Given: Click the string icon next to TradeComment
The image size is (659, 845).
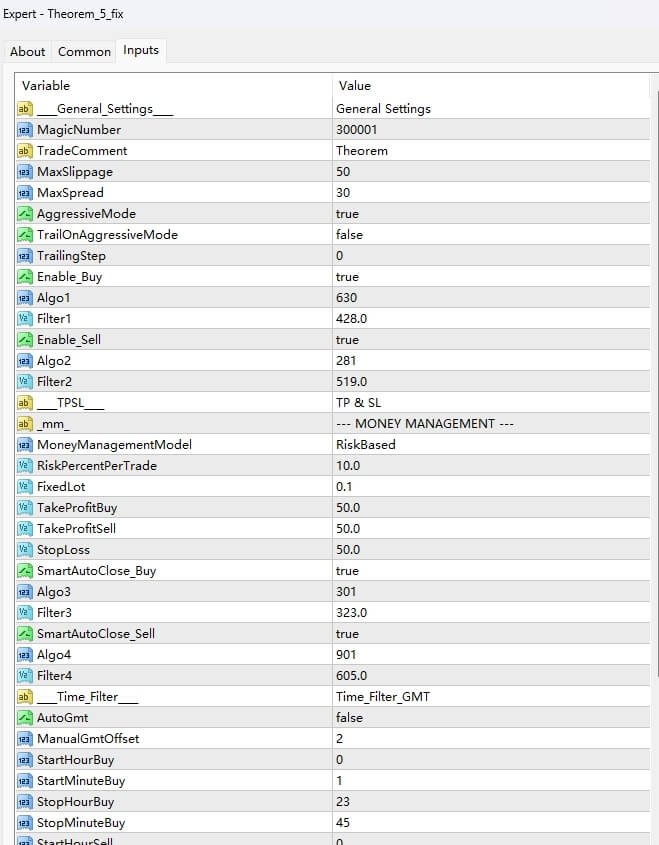Looking at the screenshot, I should pos(25,151).
